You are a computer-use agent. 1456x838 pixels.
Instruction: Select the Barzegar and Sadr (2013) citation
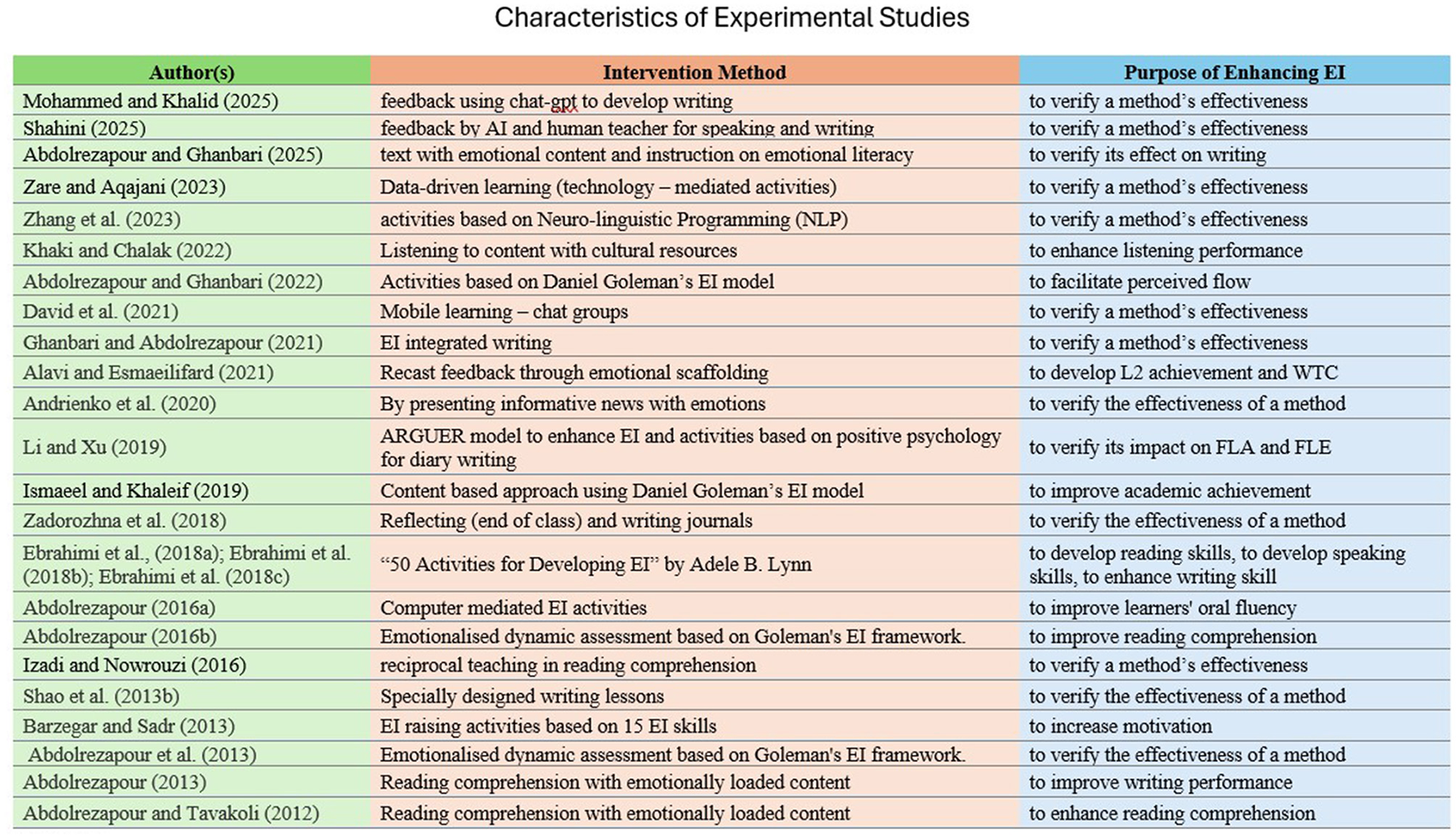click(128, 726)
